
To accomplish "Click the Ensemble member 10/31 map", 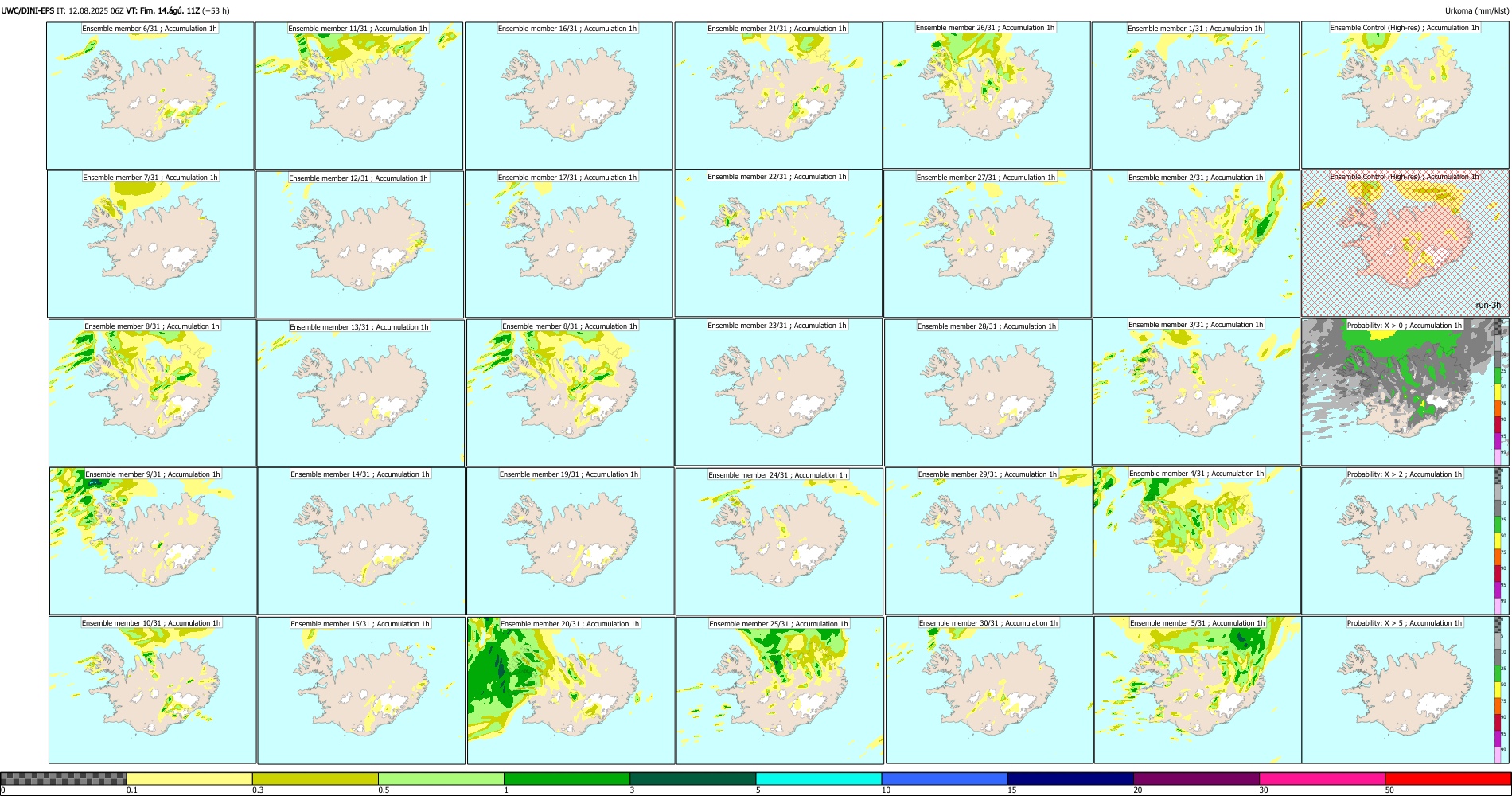I will (152, 689).
